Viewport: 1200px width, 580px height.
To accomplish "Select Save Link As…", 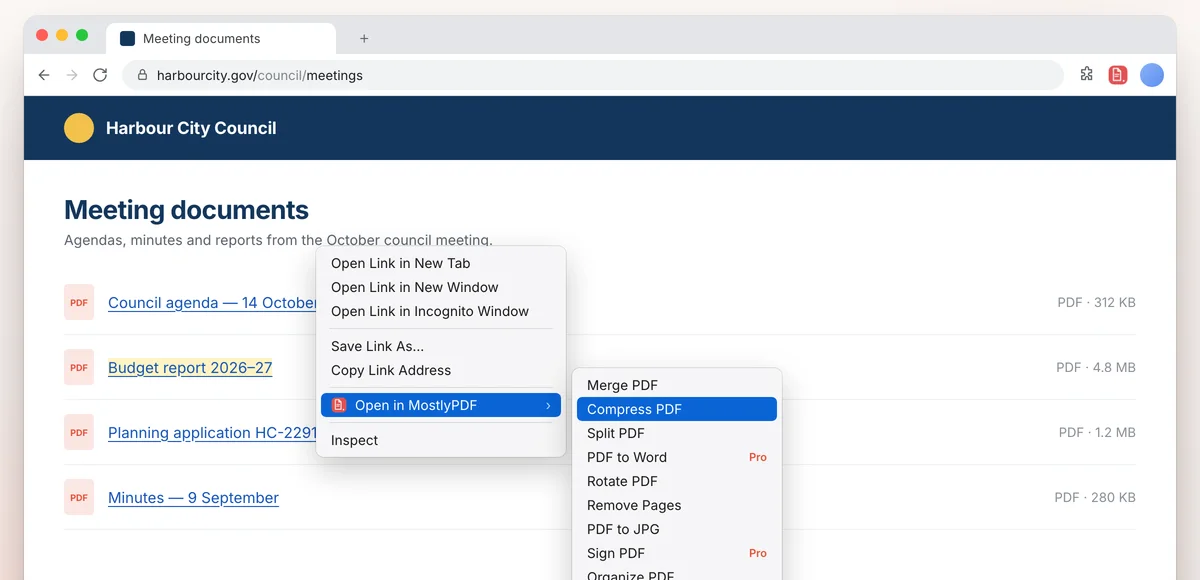I will click(441, 346).
